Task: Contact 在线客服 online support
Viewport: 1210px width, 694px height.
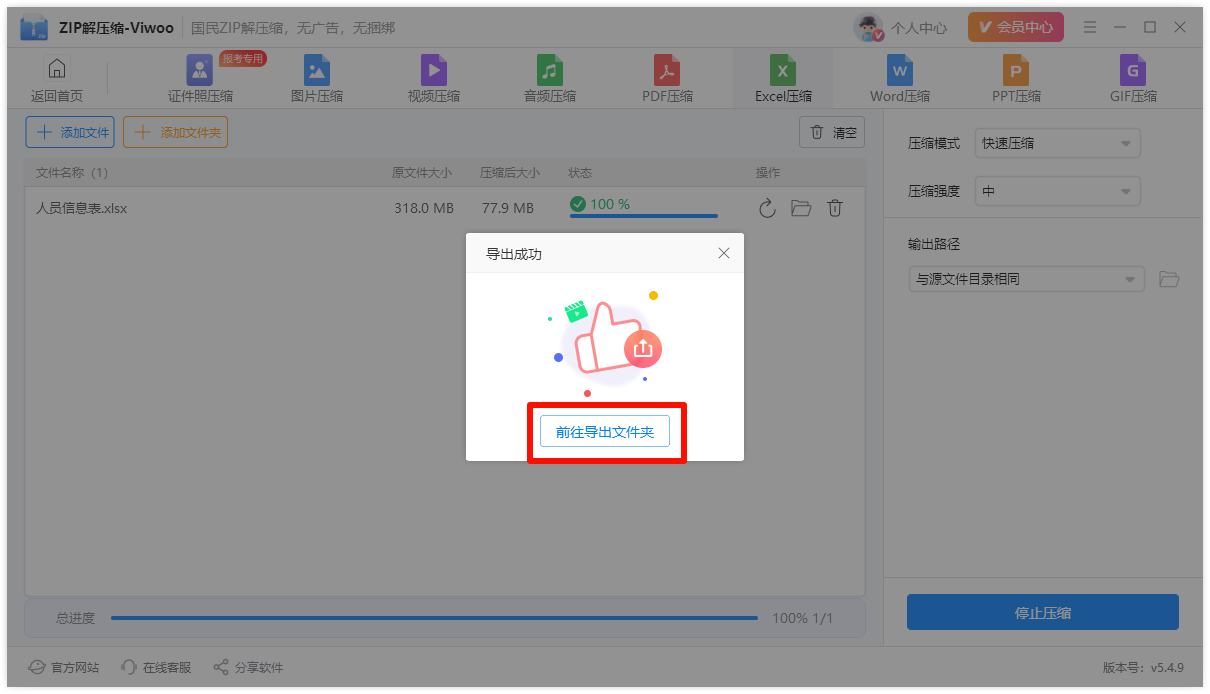Action: 156,667
